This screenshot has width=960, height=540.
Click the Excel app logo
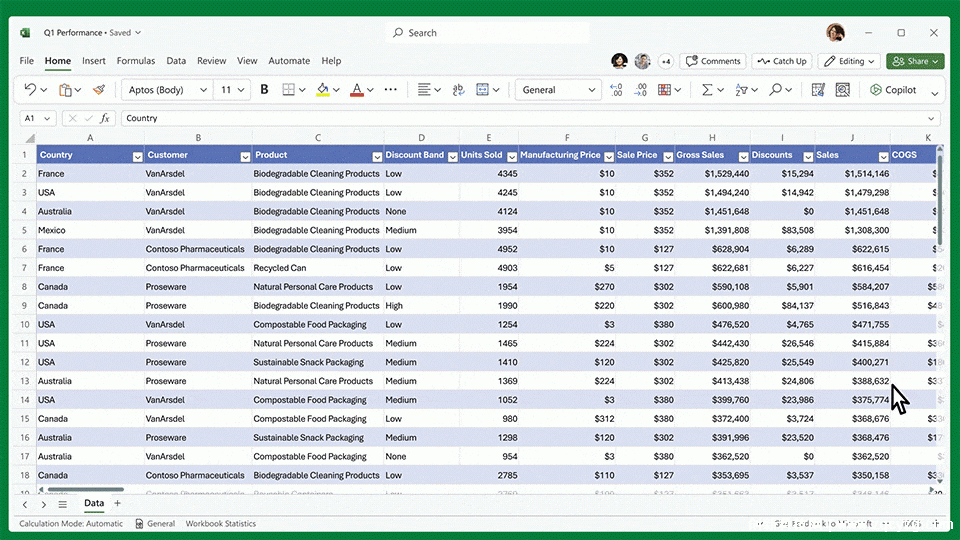pos(25,32)
